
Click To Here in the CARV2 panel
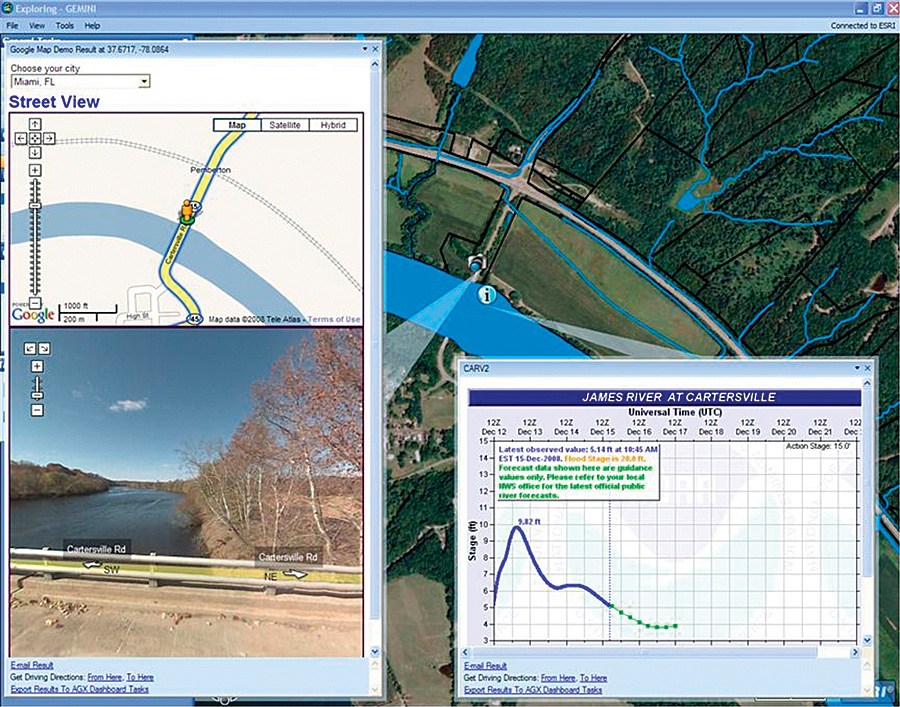coord(593,678)
